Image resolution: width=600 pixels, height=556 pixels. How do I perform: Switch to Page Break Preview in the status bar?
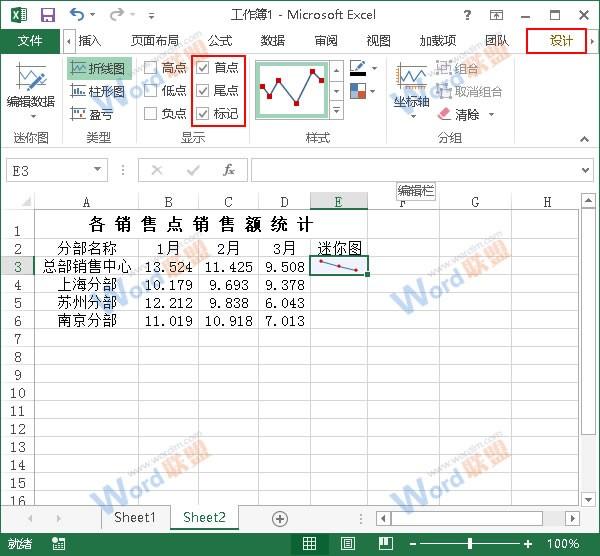point(386,543)
